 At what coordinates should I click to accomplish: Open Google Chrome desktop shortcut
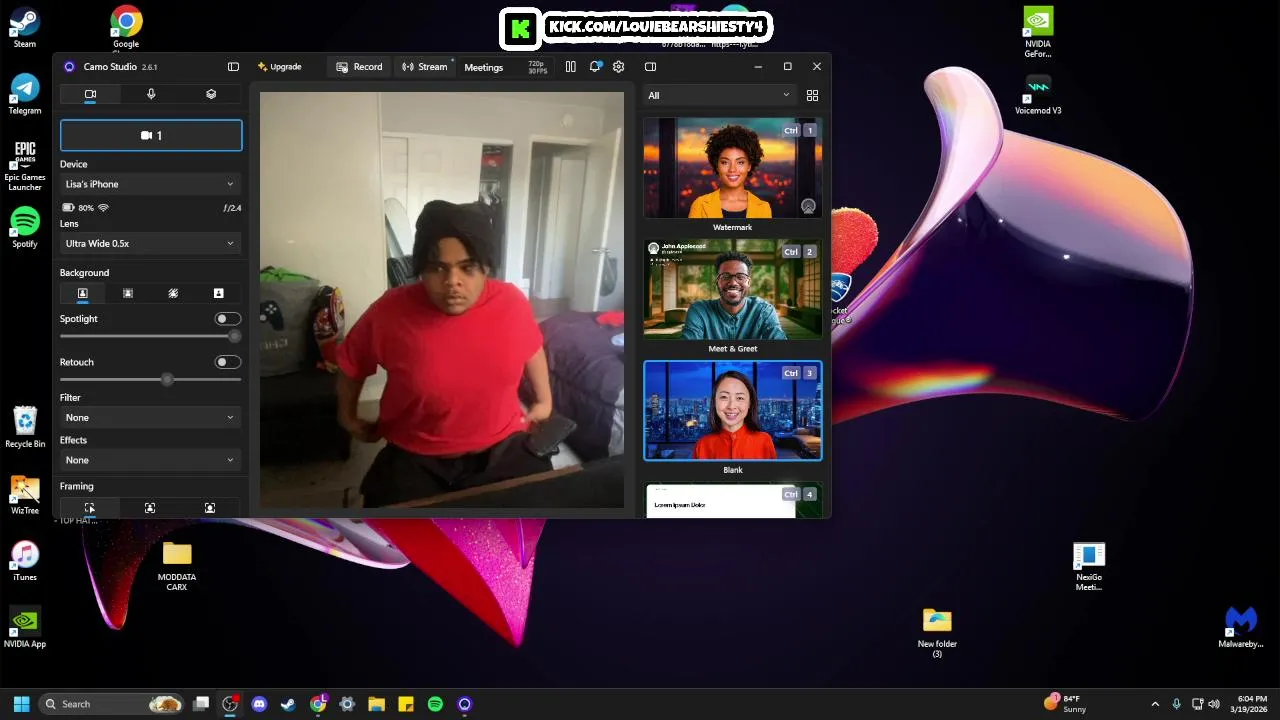tap(126, 27)
